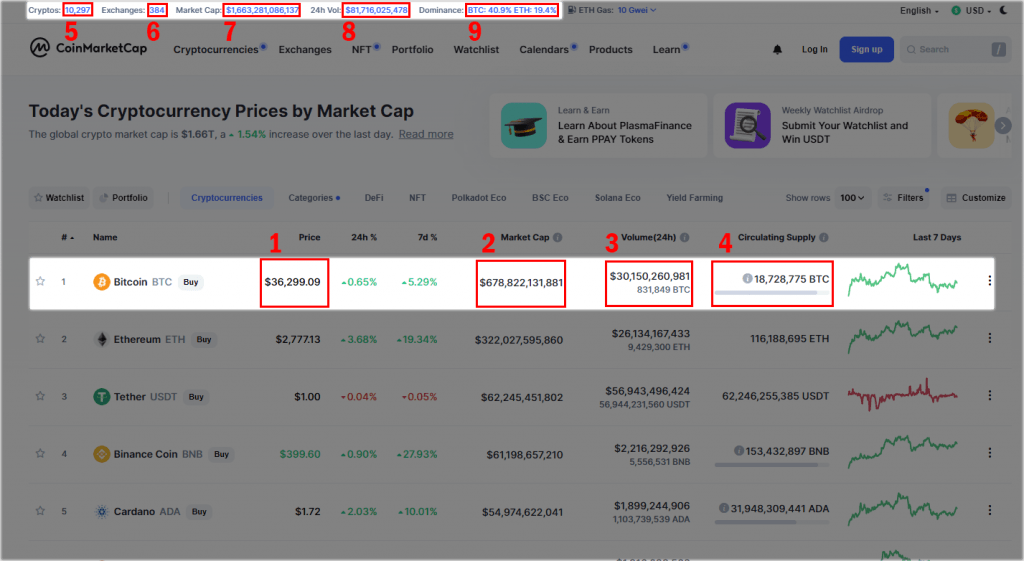Select the Yield Farming tab
This screenshot has width=1024, height=561.
(x=694, y=198)
